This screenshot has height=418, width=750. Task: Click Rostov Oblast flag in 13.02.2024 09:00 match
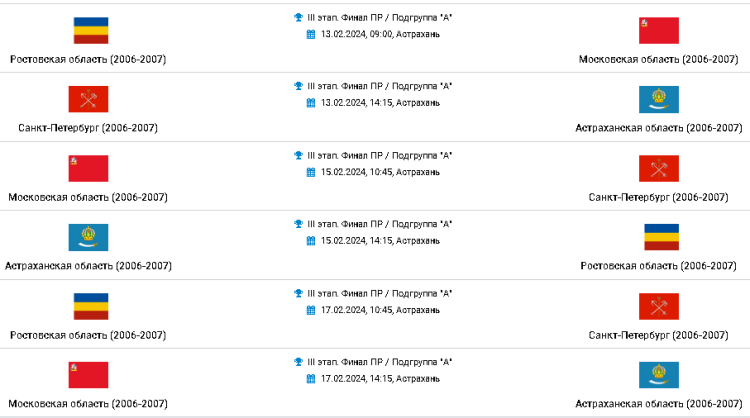(x=88, y=30)
